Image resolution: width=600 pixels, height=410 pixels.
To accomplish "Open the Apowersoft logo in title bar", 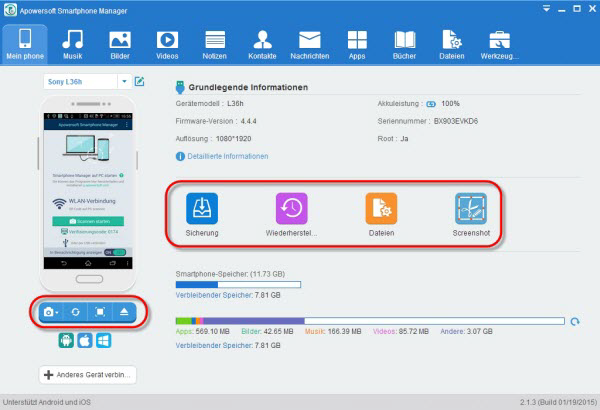I will coord(10,10).
